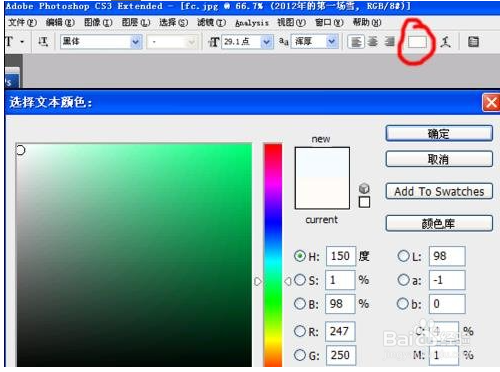Click the current color preview swatch
The image size is (500, 372).
tap(322, 193)
